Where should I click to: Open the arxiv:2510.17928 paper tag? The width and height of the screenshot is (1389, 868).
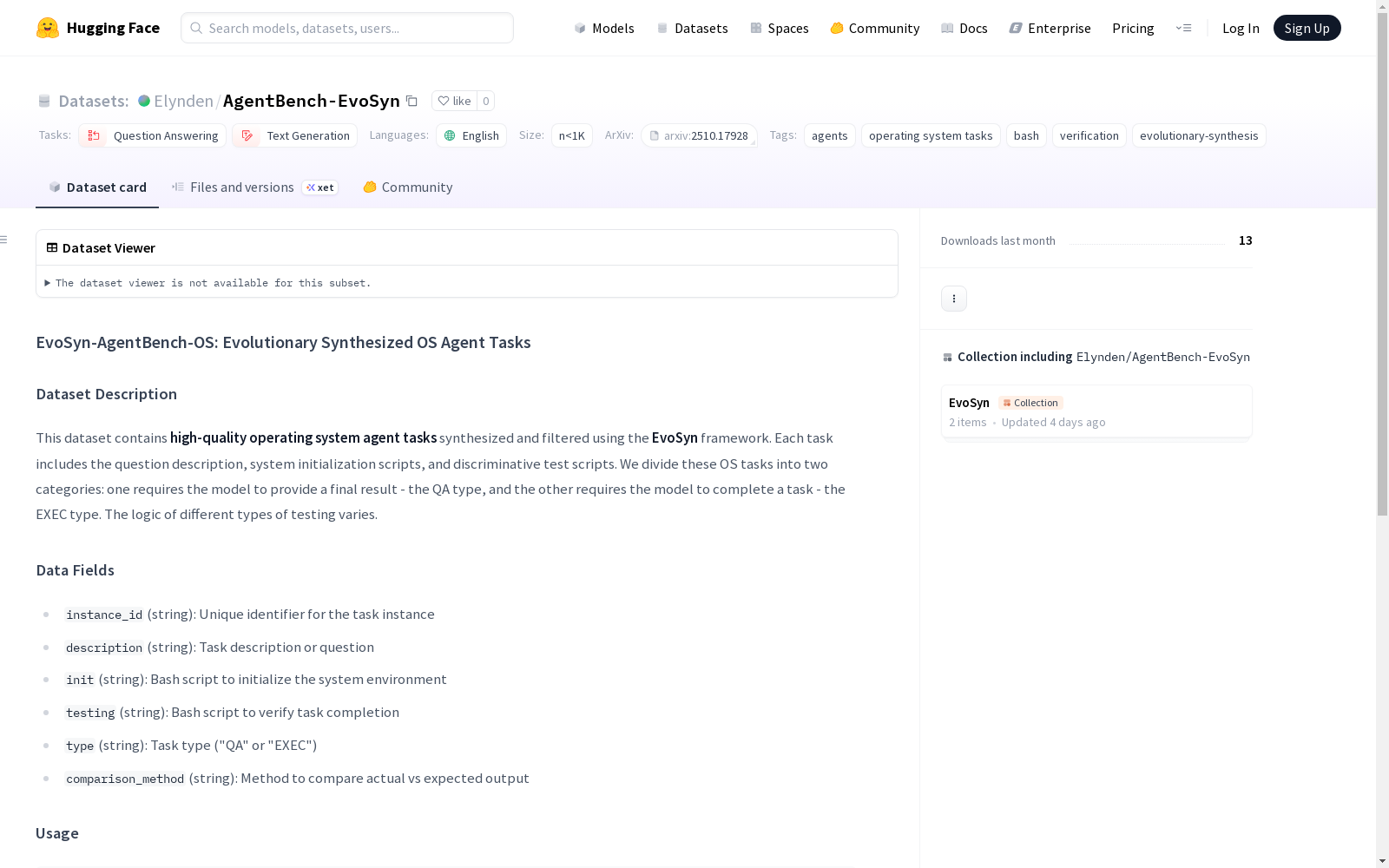[699, 135]
